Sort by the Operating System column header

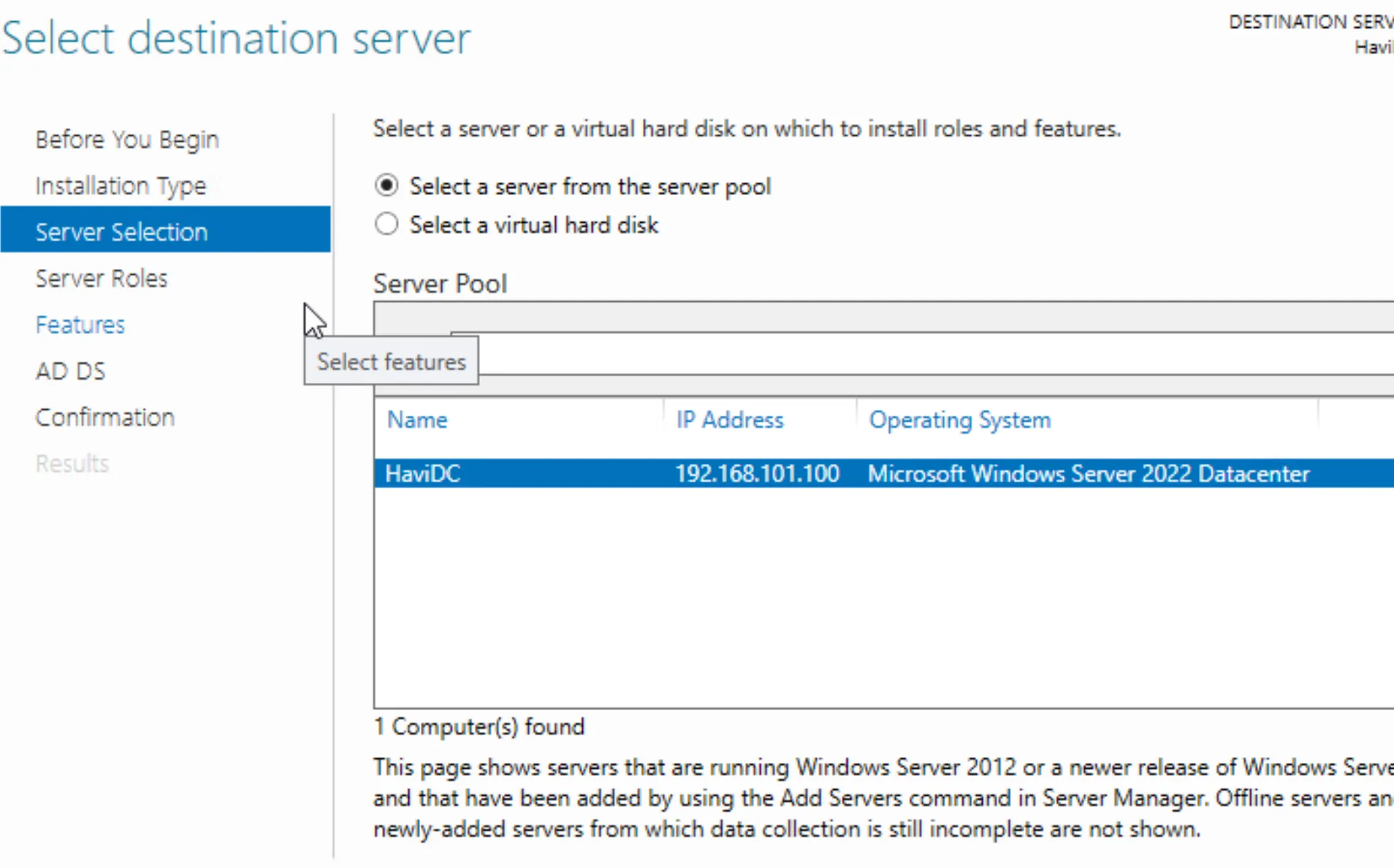point(959,420)
